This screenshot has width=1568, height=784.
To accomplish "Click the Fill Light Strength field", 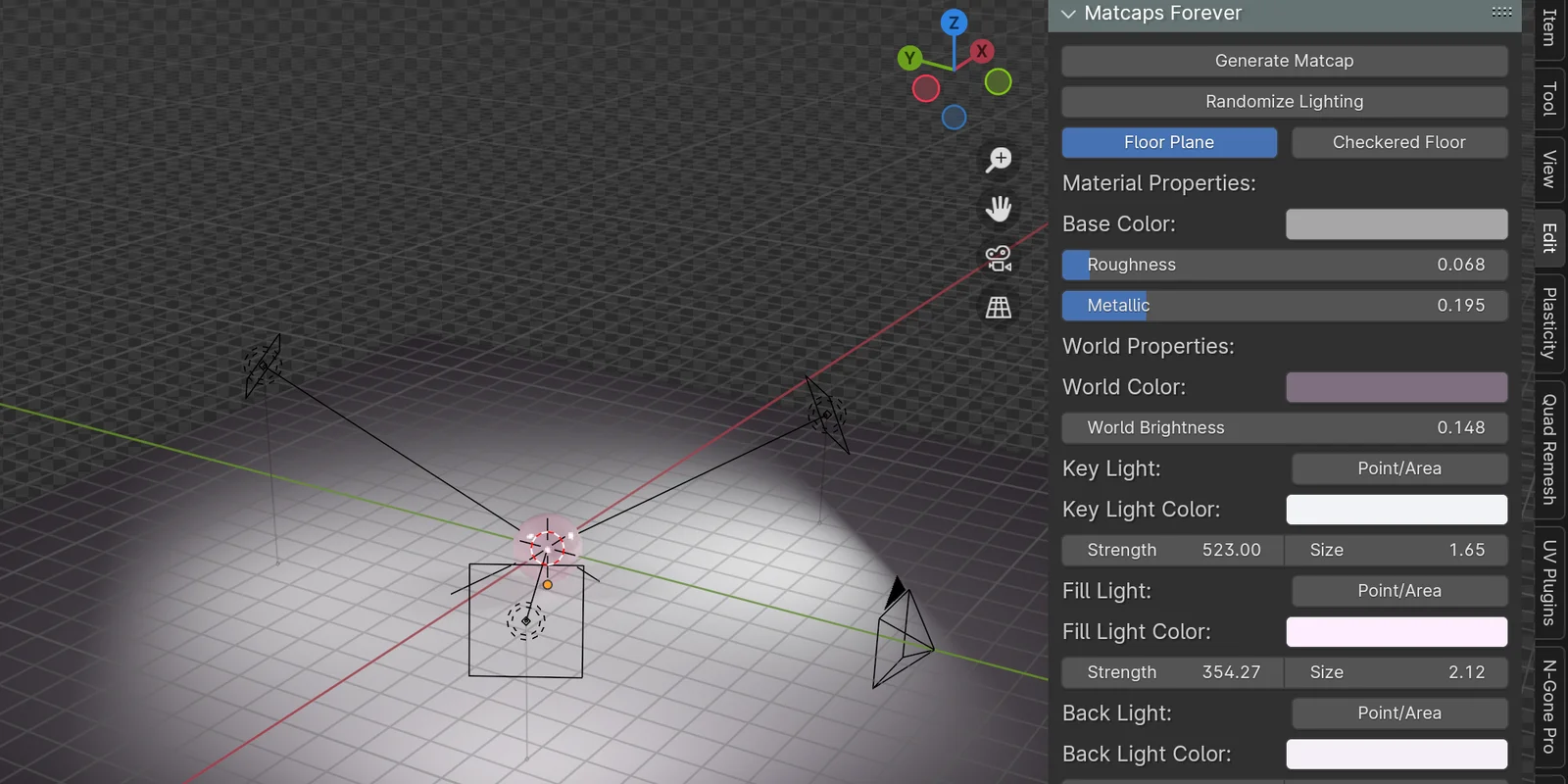I will [1173, 673].
